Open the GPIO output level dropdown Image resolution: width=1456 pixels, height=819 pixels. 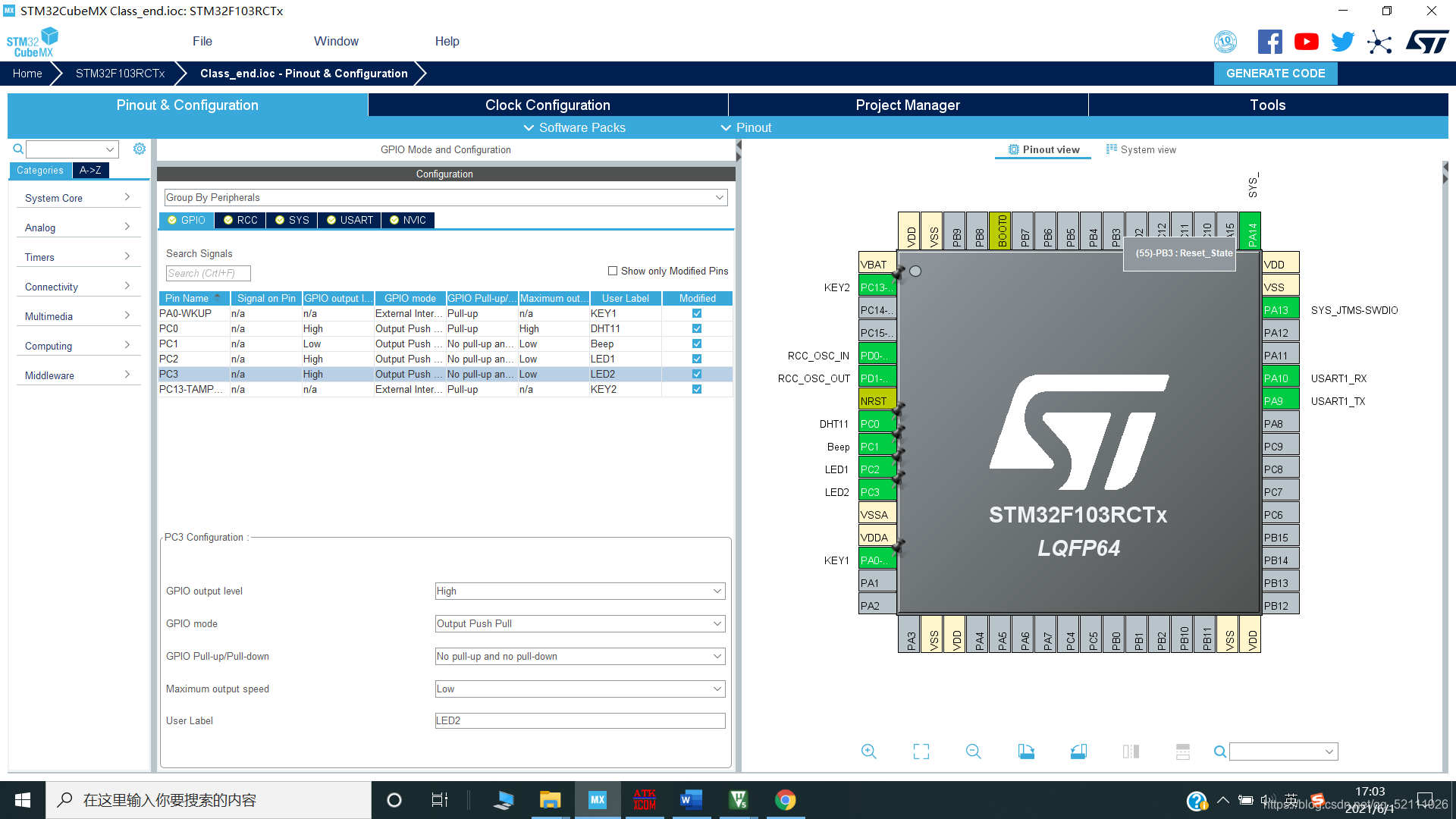(x=580, y=591)
